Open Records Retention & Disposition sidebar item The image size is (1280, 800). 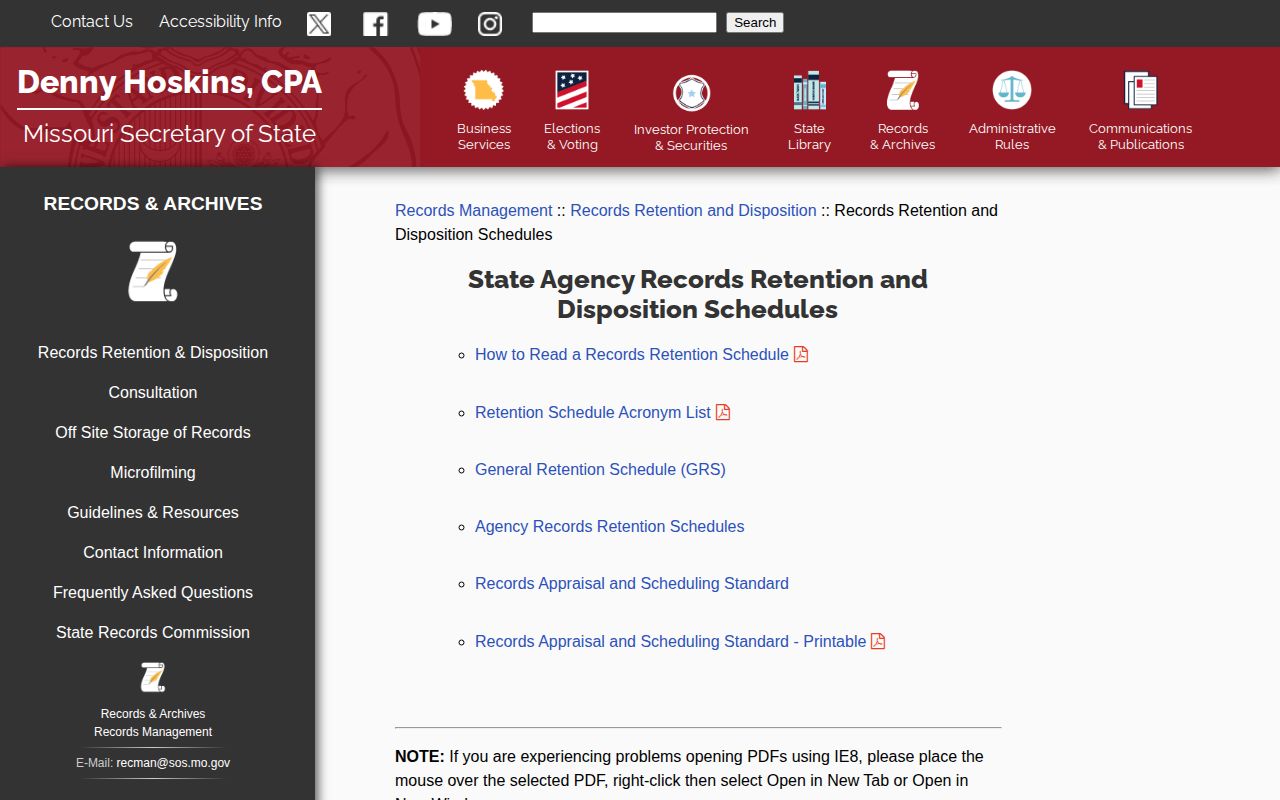[x=153, y=352]
